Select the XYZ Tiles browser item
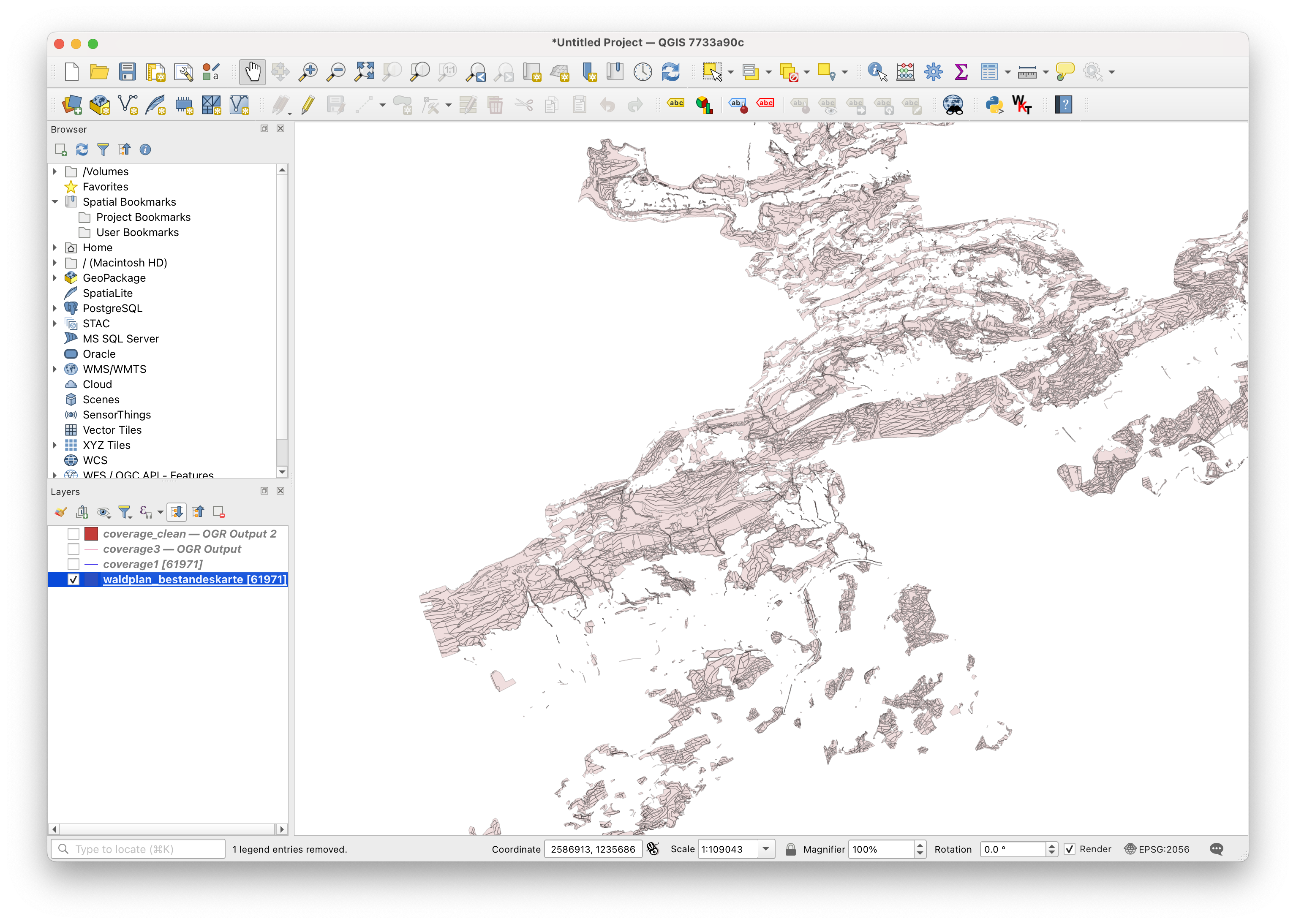Screen dimensions: 1296x924 [x=106, y=445]
